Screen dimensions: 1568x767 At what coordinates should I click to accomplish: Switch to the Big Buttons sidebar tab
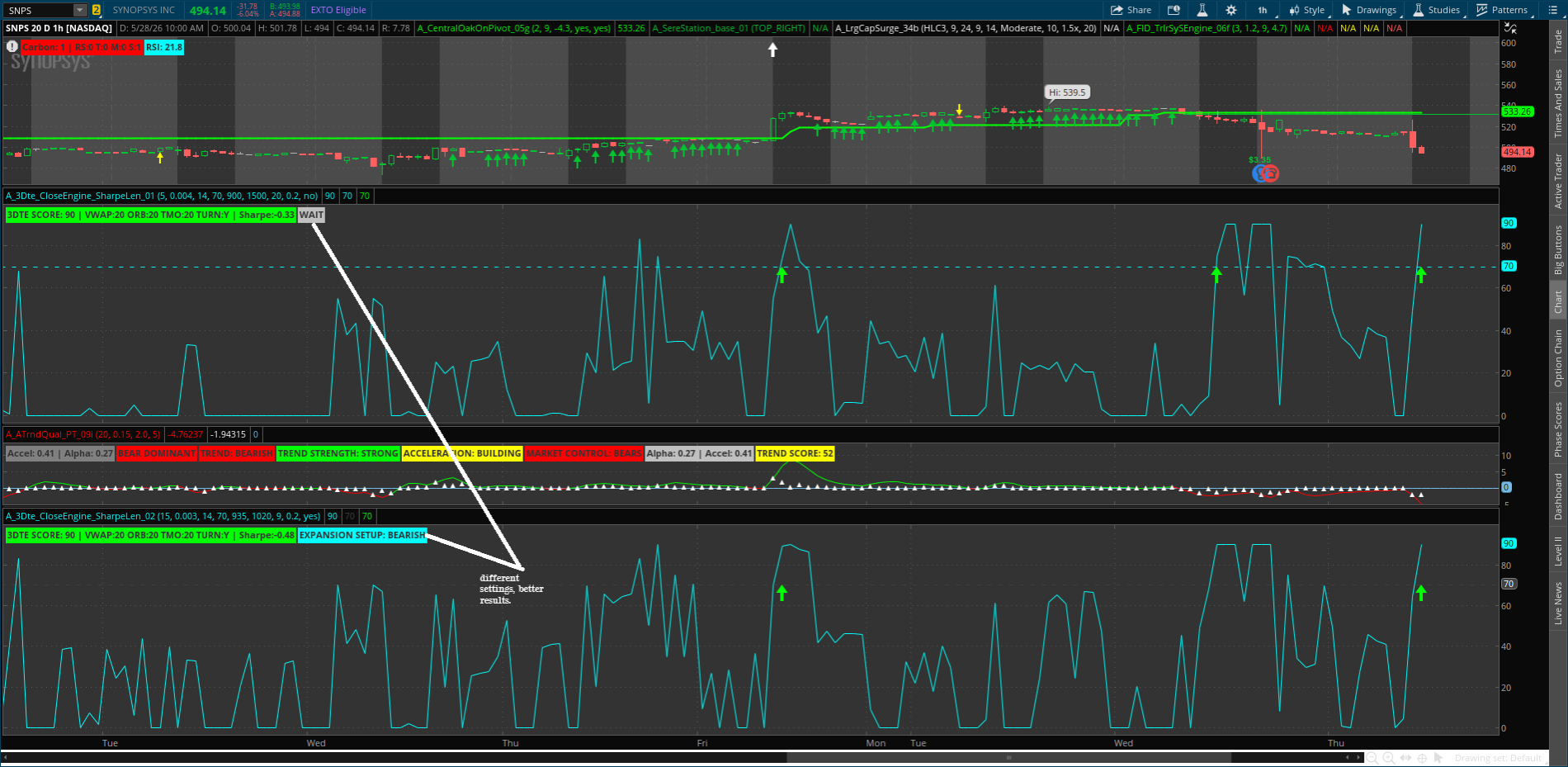[1558, 249]
